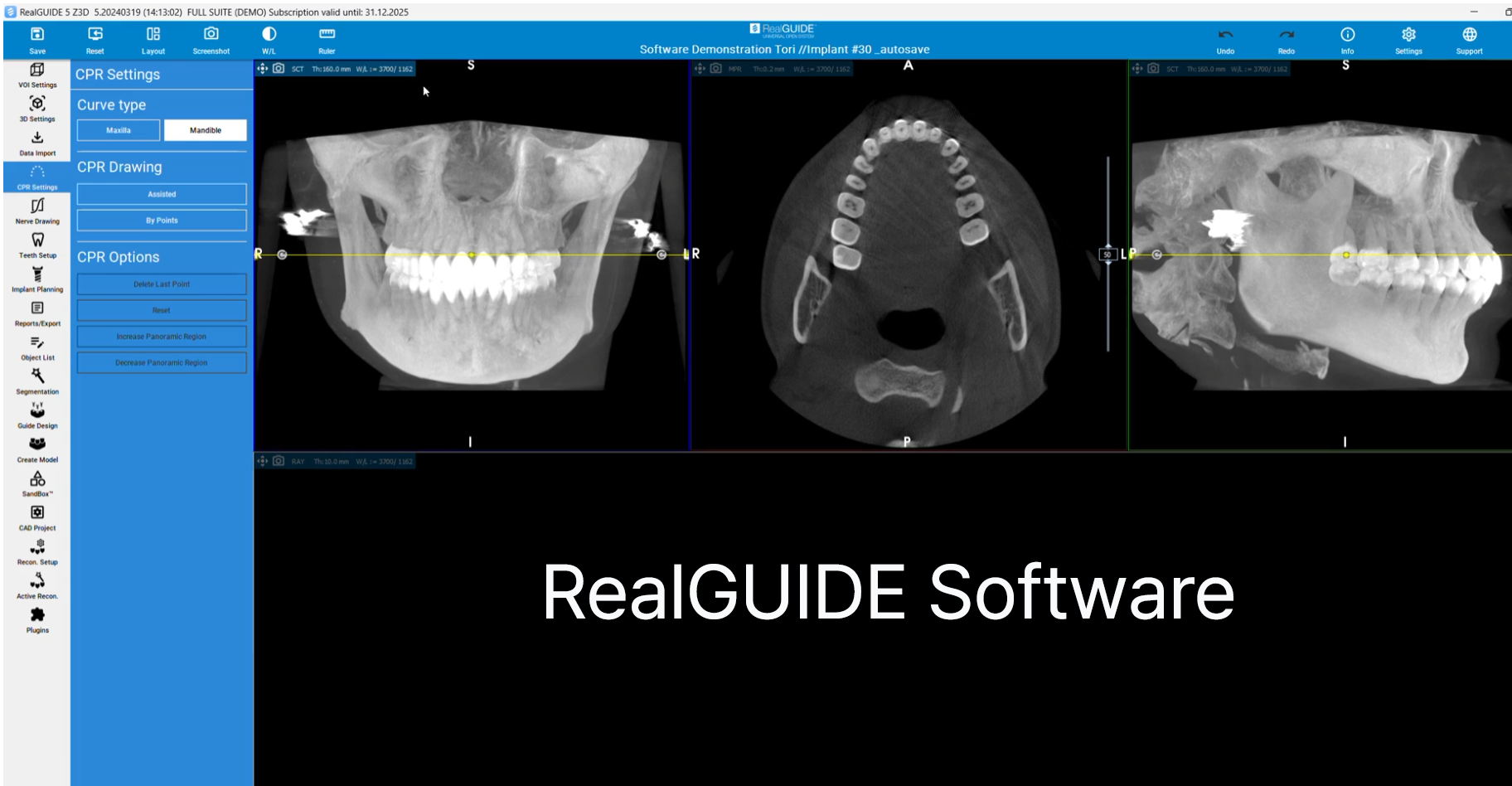Open 3D Settings in the sidebar
This screenshot has height=786, width=1512.
37,109
